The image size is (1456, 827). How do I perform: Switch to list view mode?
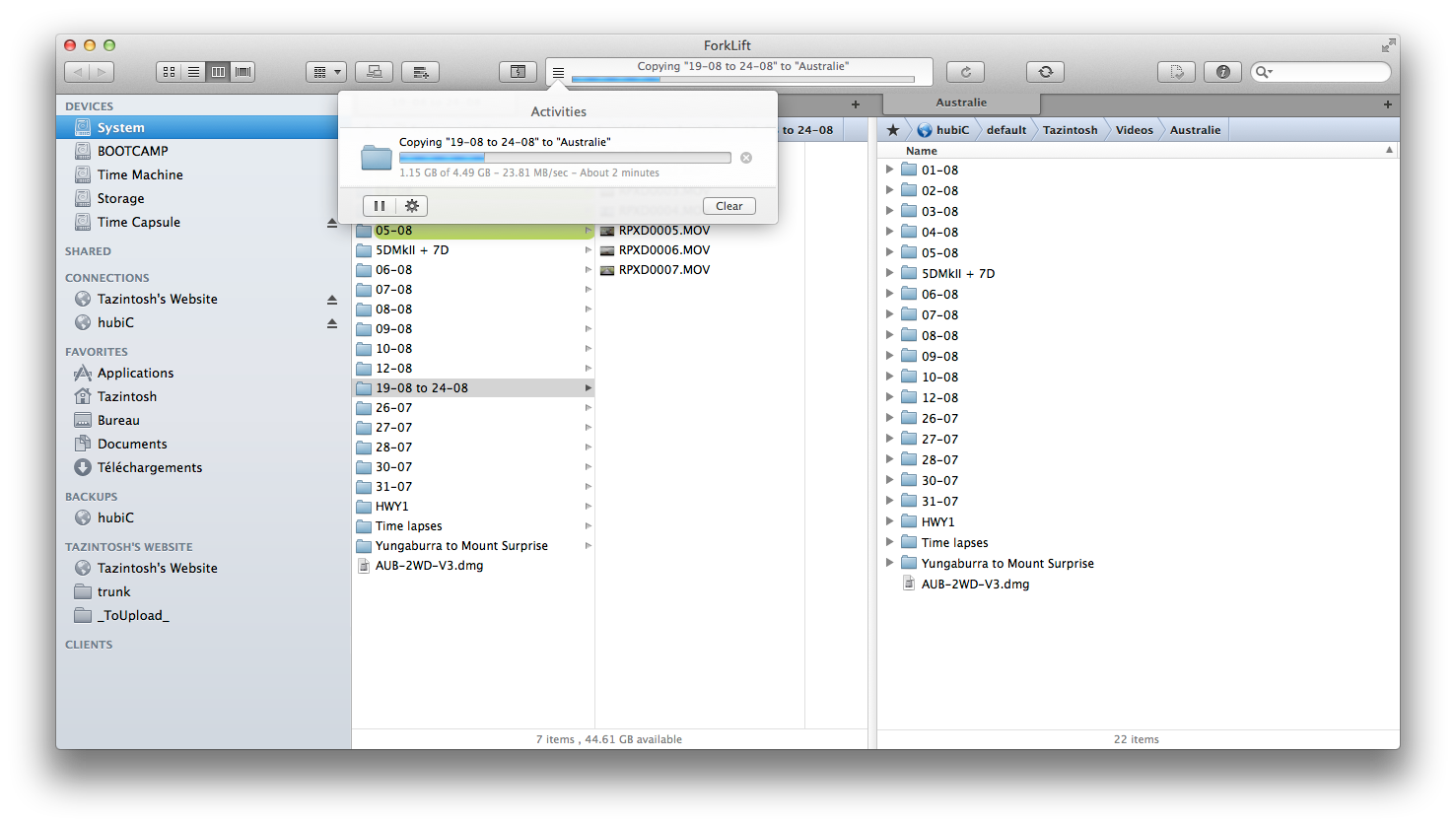click(193, 72)
